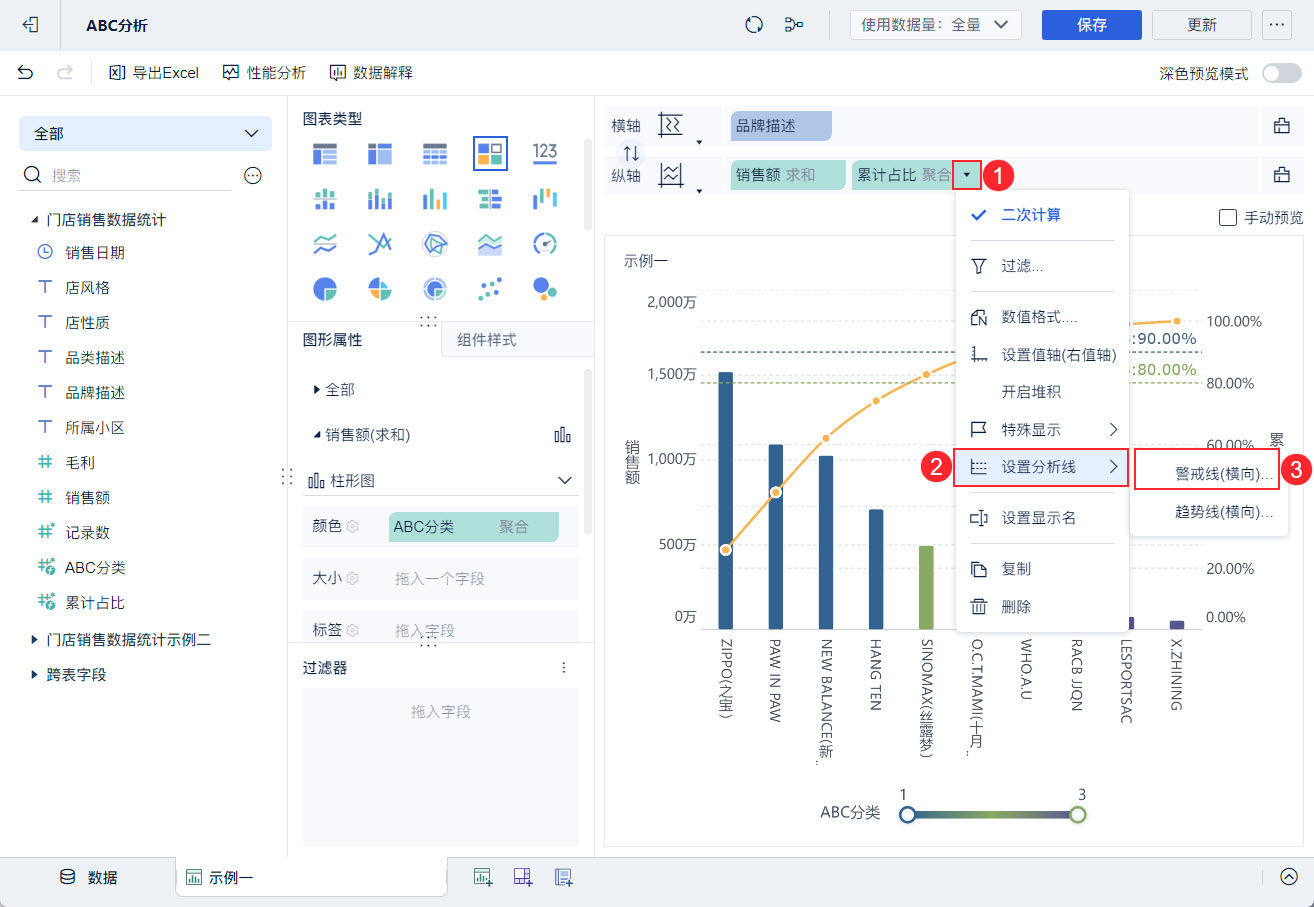The width and height of the screenshot is (1314, 907).
Task: Enable the 手动预览 checkbox
Action: click(1228, 218)
